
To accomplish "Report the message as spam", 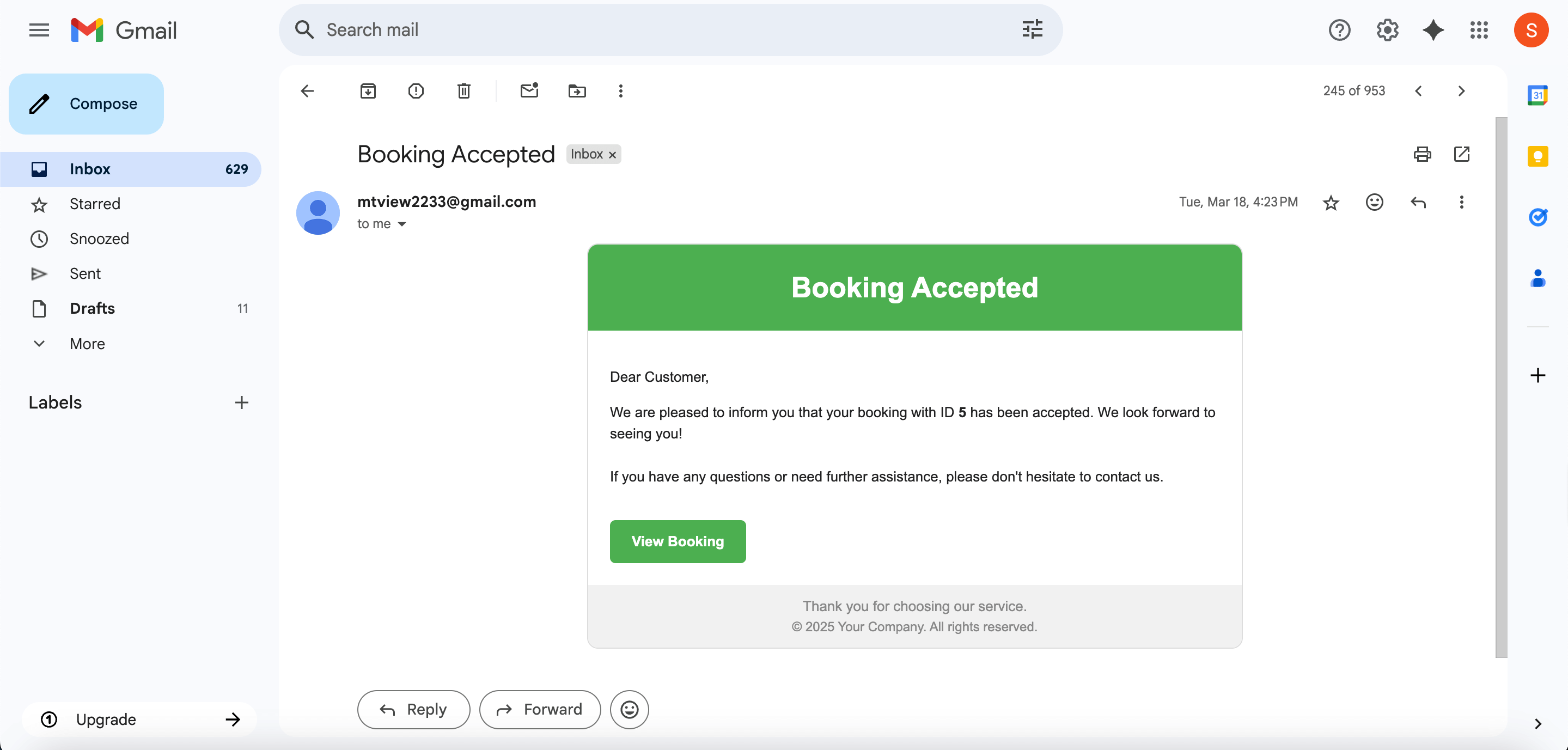I will 416,92.
